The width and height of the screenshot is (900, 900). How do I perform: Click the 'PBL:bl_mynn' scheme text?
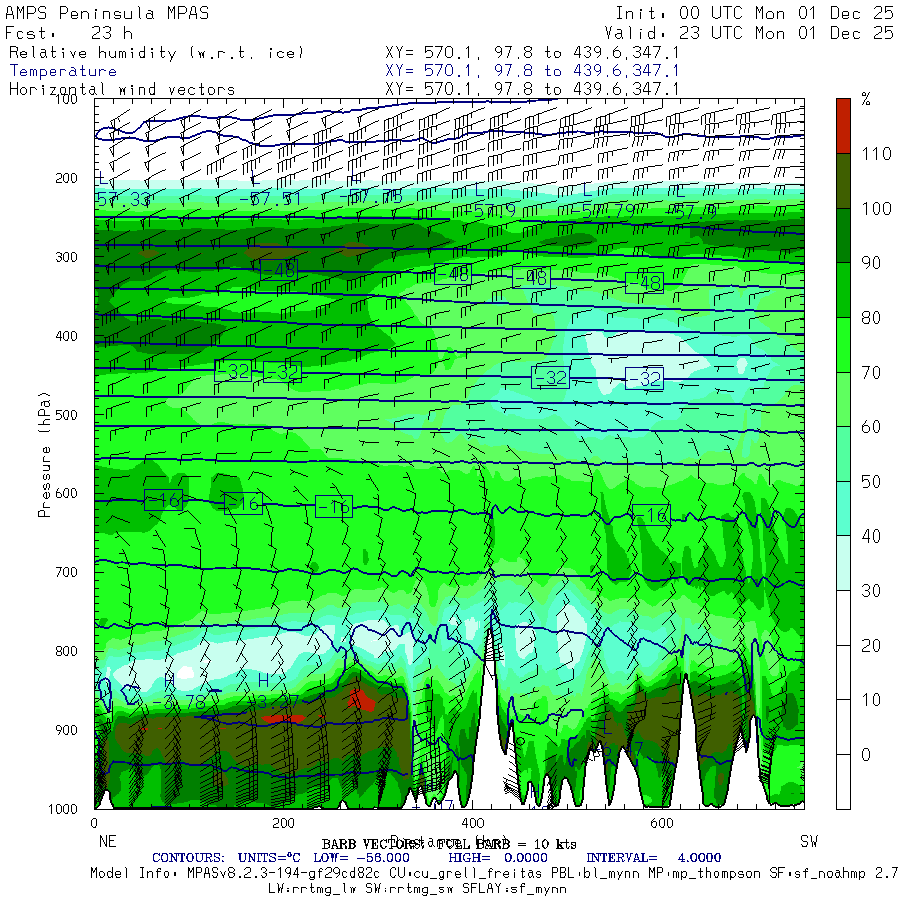(596, 874)
